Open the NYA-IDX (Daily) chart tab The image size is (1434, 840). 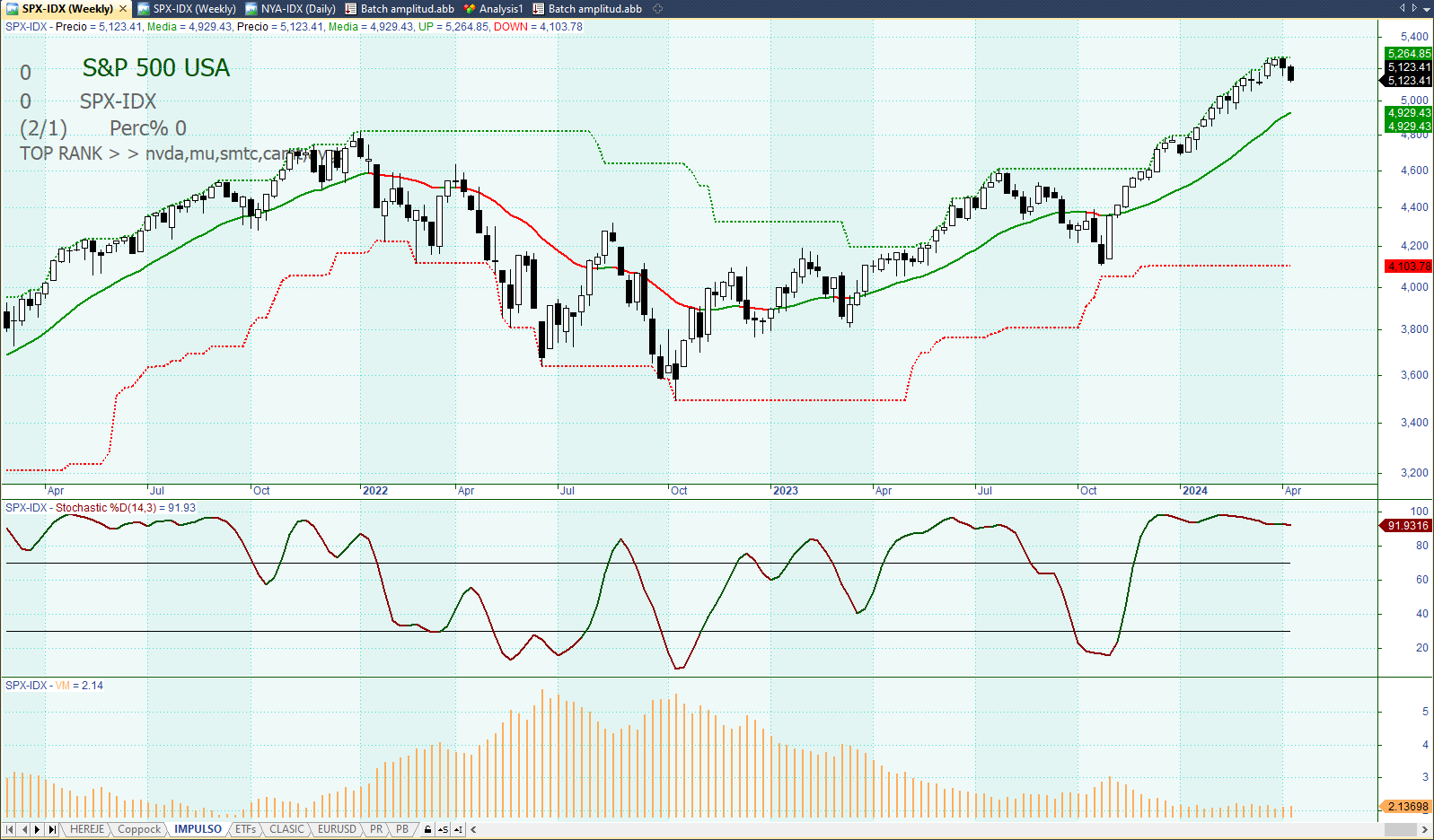click(x=290, y=9)
